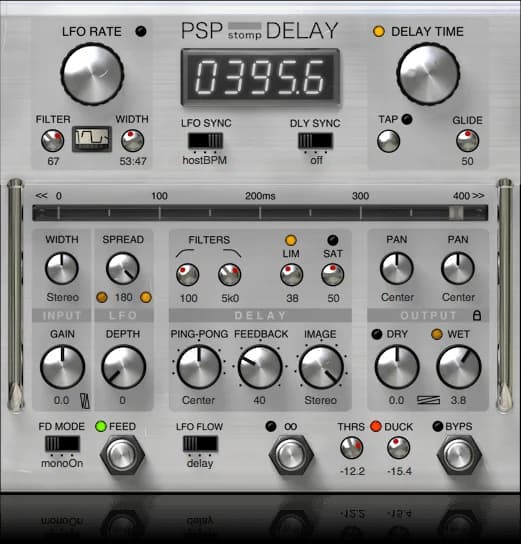Switch the LFO FLOW selector
Screen dimensions: 521x544
[200, 444]
